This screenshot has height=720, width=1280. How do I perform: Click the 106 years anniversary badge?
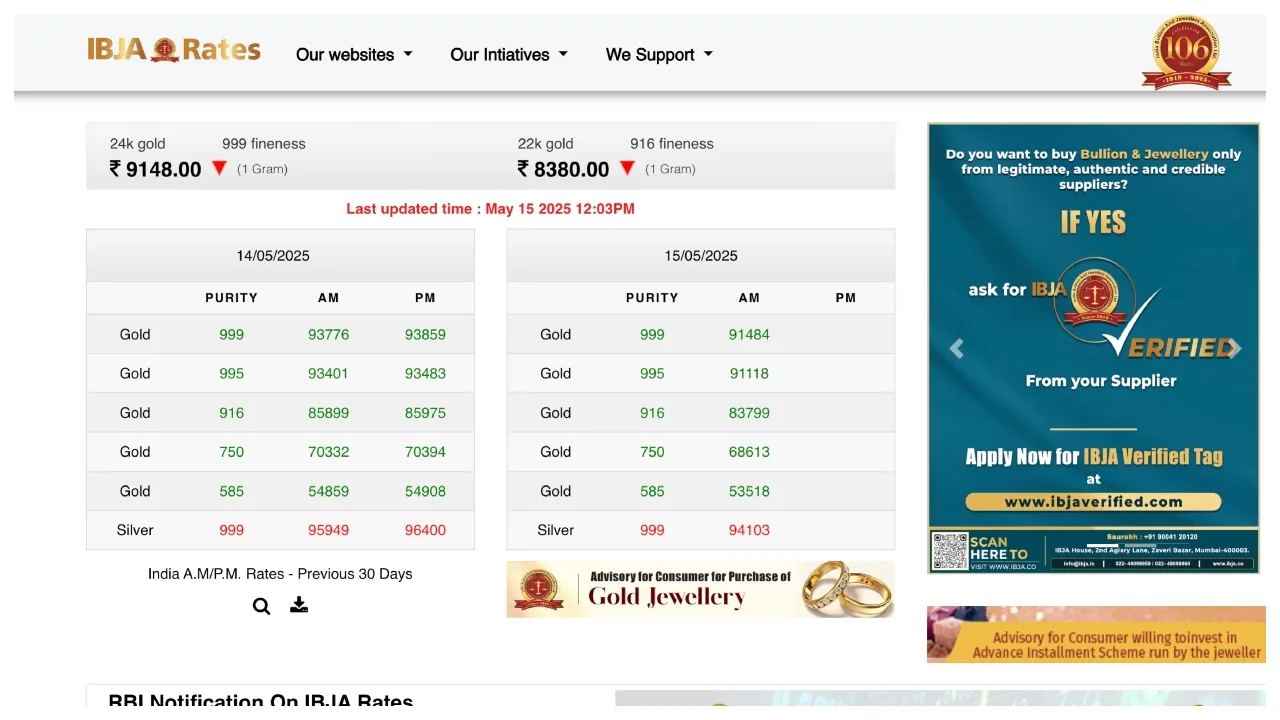1186,53
